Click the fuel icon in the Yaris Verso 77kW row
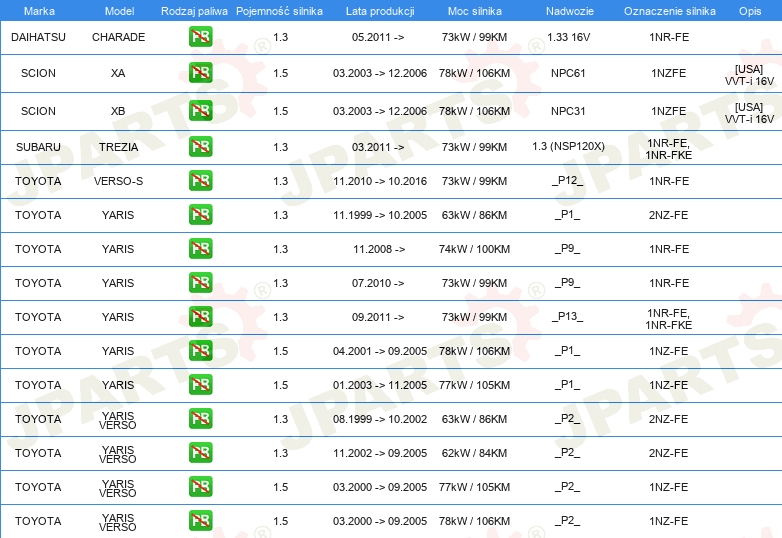The height and width of the screenshot is (538, 782). [x=200, y=486]
